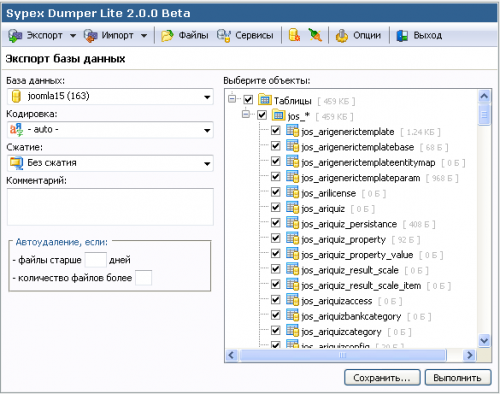Uncheck the jos_* group checkbox
The height and width of the screenshot is (394, 500).
pyautogui.click(x=262, y=115)
